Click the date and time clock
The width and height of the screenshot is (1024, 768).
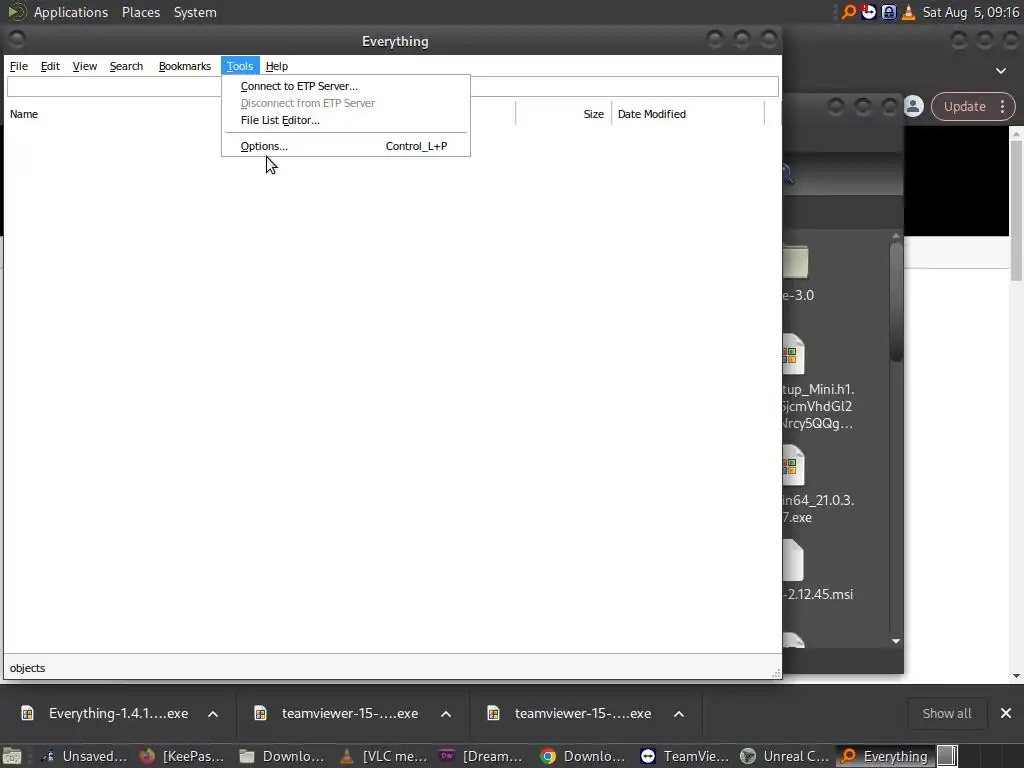click(x=970, y=12)
